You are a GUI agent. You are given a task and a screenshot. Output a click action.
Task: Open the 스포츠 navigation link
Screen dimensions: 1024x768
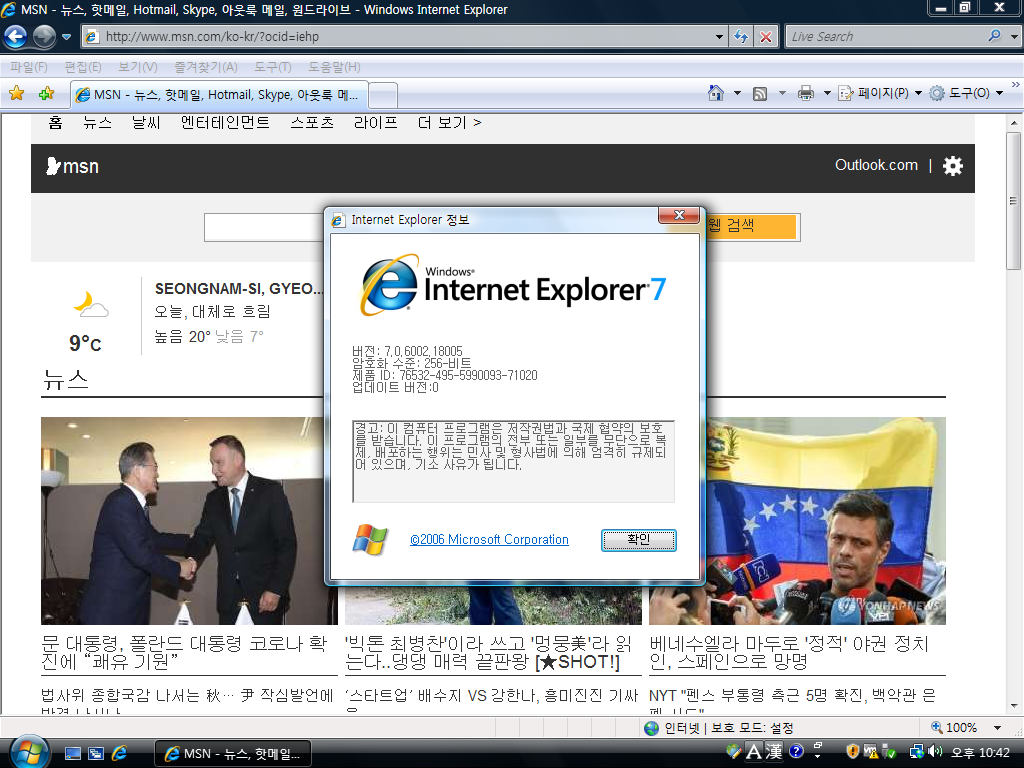click(x=312, y=122)
